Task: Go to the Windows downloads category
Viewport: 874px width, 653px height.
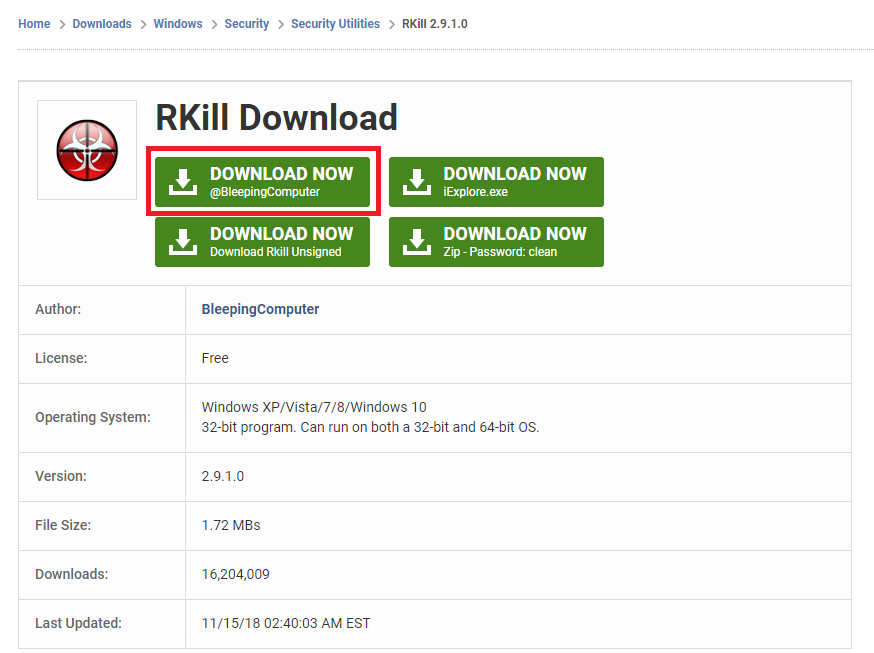Action: click(177, 23)
